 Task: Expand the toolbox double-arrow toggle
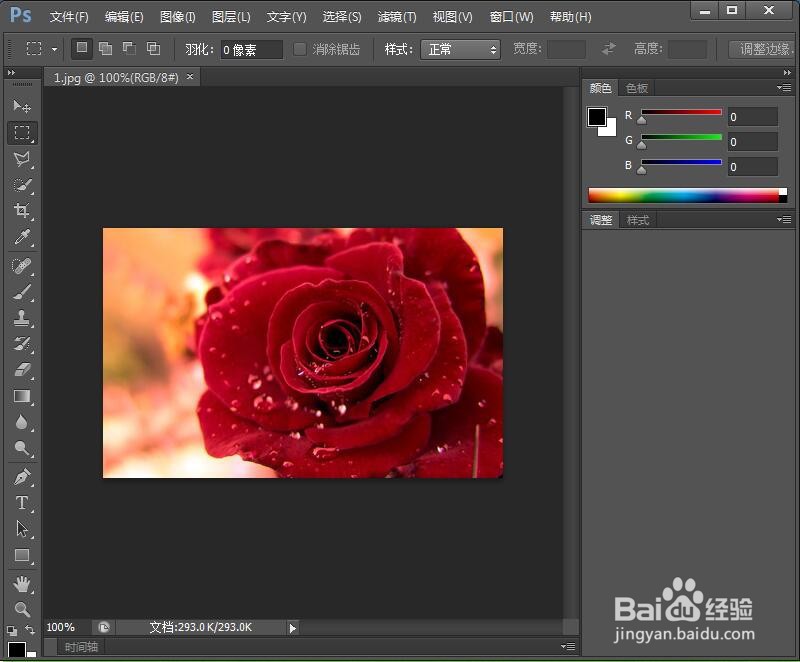coord(11,73)
